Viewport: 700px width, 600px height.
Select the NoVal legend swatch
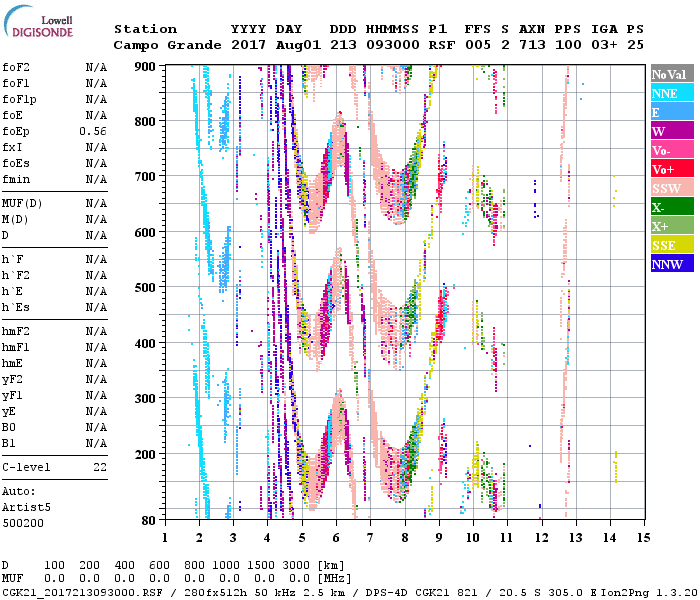tap(670, 75)
